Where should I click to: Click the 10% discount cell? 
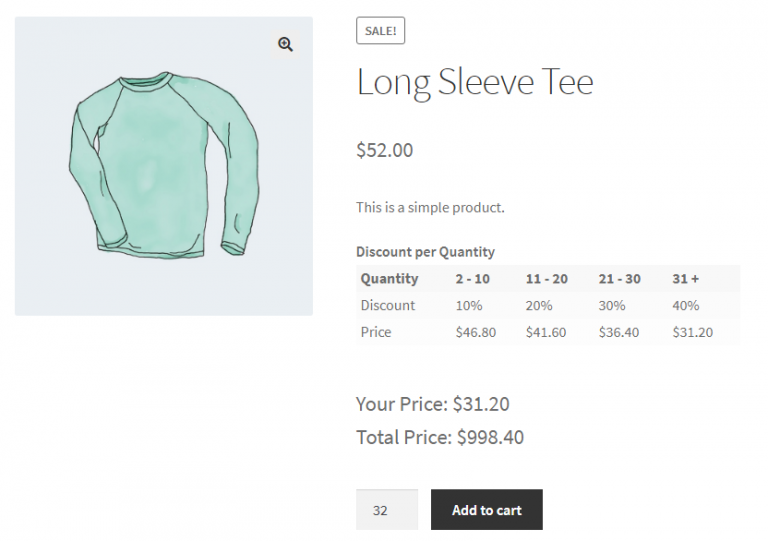click(469, 306)
